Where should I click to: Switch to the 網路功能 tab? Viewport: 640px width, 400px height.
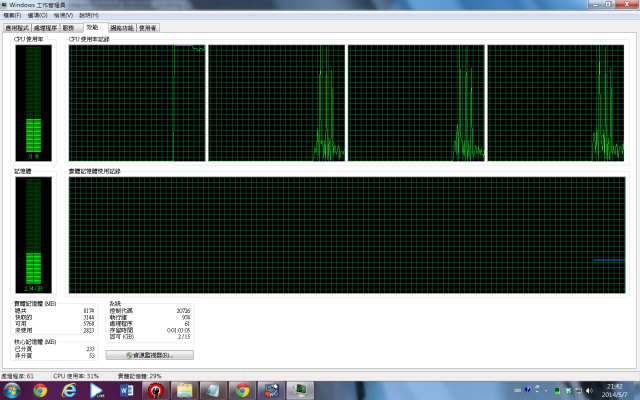coord(122,28)
